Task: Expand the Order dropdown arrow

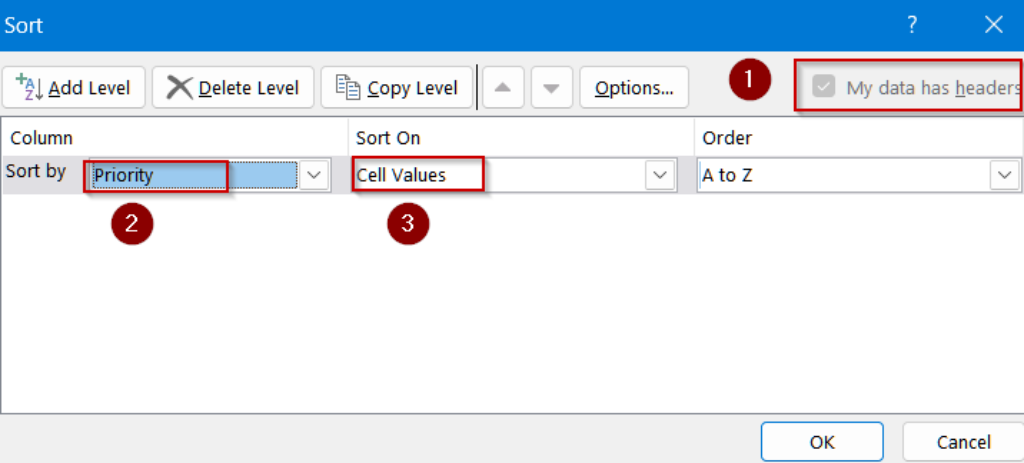Action: click(x=1004, y=175)
